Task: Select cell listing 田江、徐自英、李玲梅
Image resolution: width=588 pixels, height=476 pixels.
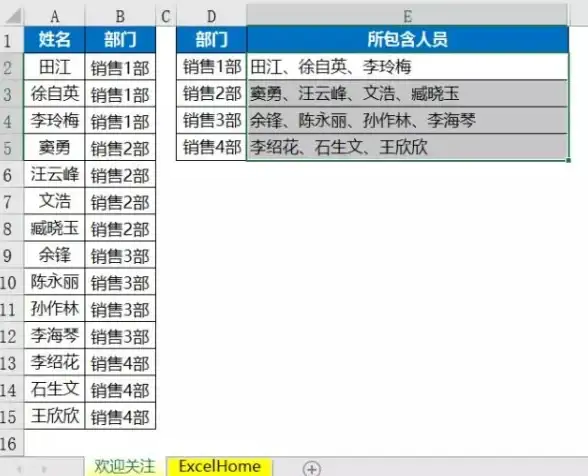Action: 408,67
